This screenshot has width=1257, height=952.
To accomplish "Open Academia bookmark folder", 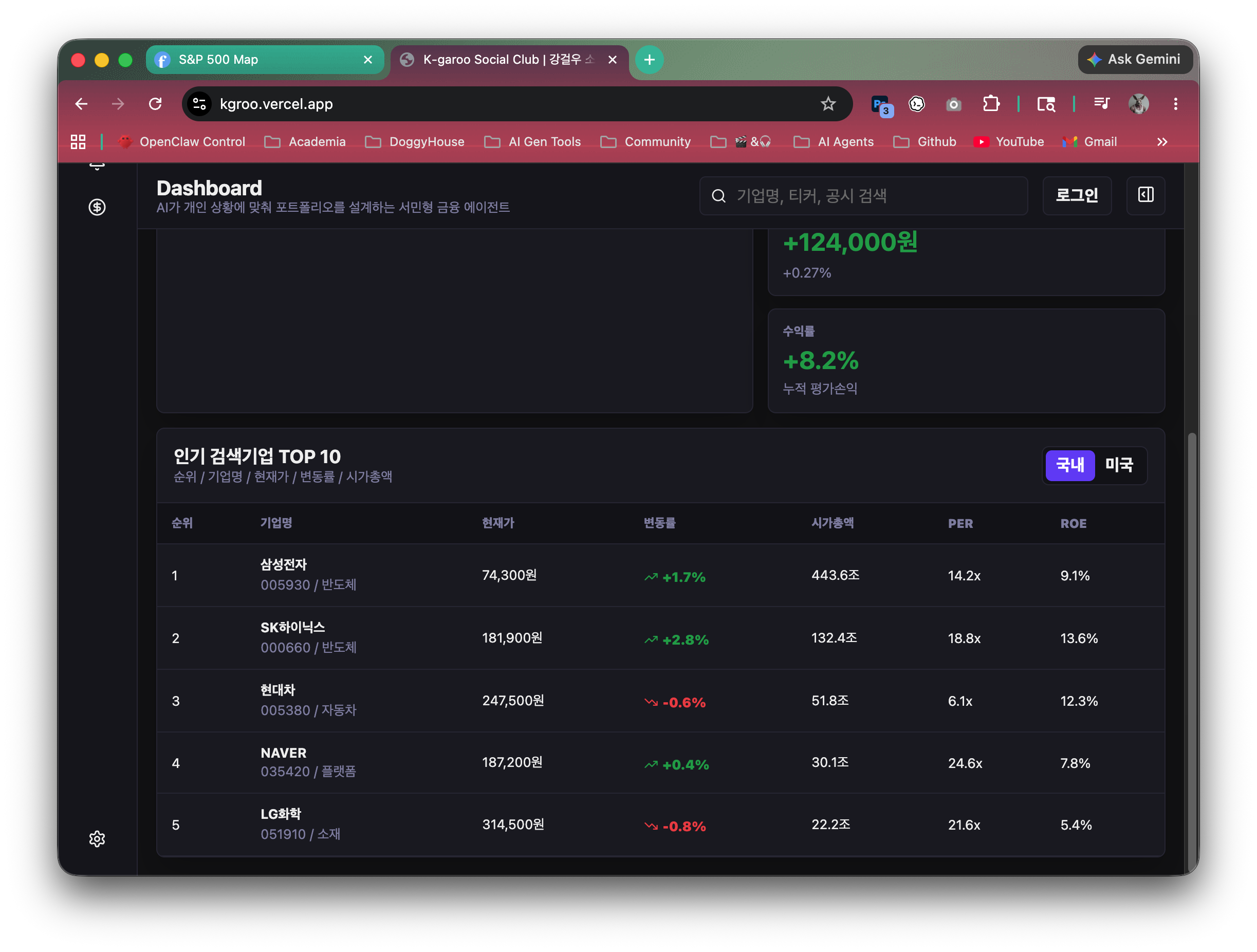I will tap(305, 142).
